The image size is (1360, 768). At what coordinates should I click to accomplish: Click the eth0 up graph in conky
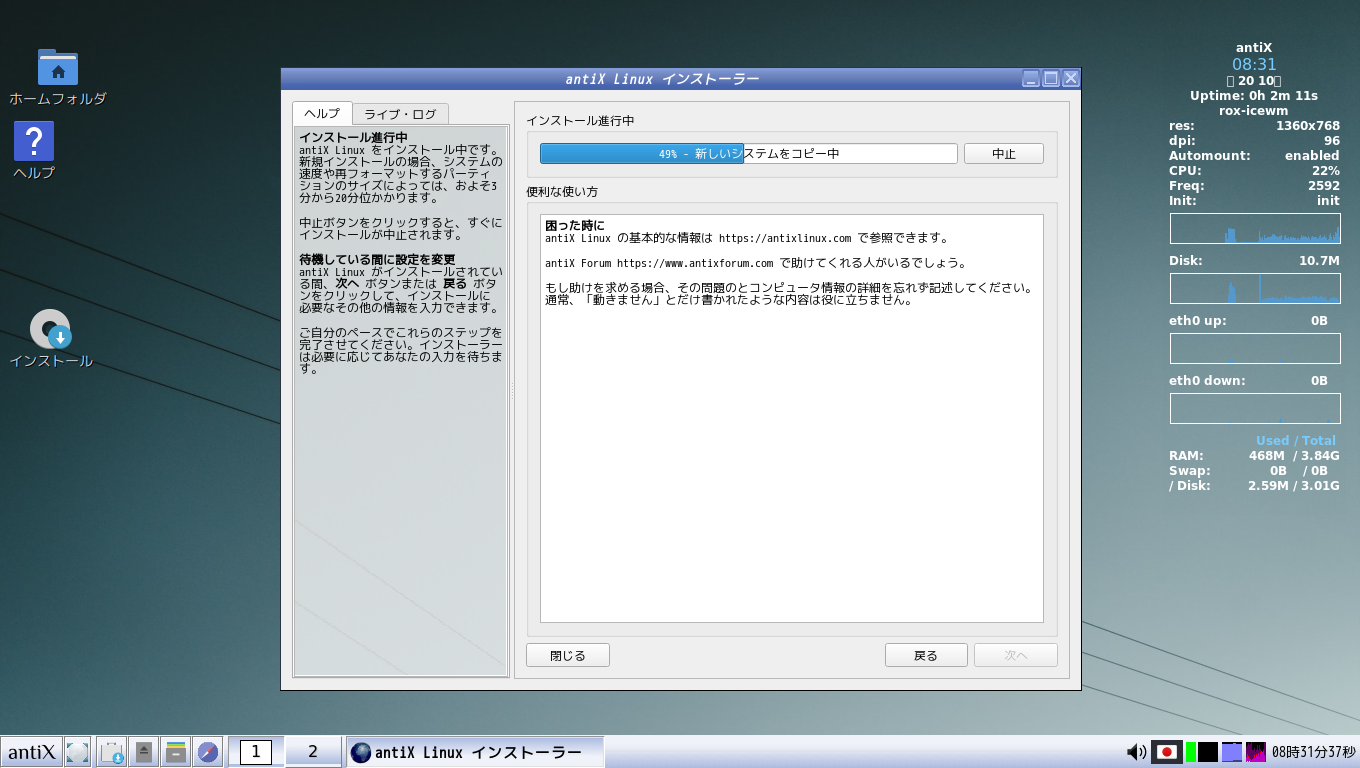(x=1255, y=349)
